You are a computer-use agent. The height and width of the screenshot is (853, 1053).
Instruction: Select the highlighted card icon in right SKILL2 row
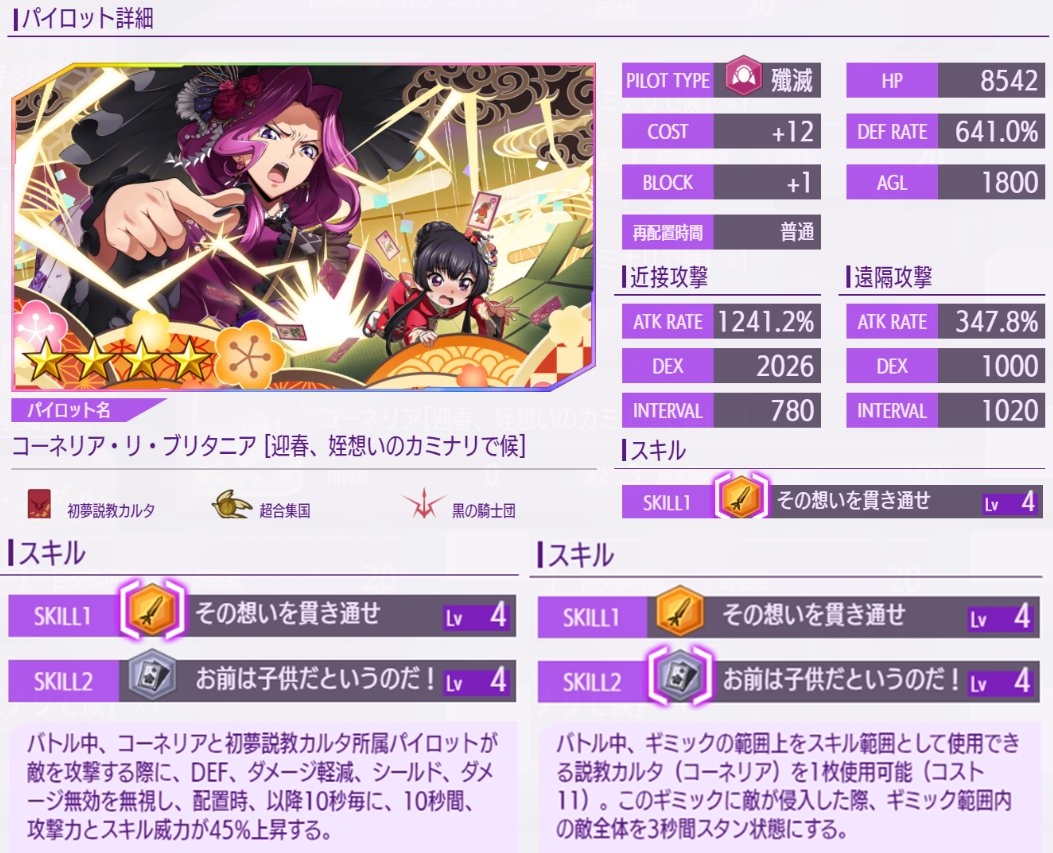680,676
